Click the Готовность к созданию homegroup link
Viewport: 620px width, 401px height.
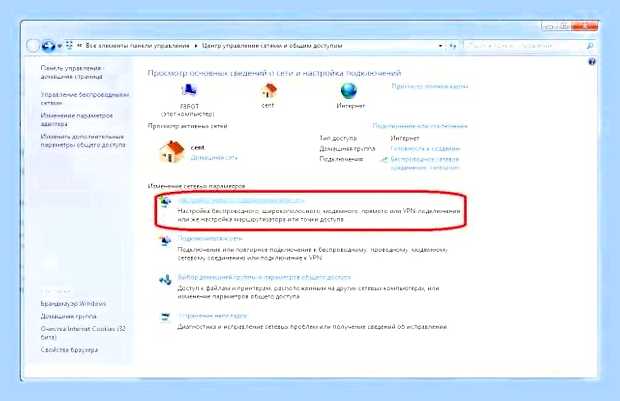425,149
